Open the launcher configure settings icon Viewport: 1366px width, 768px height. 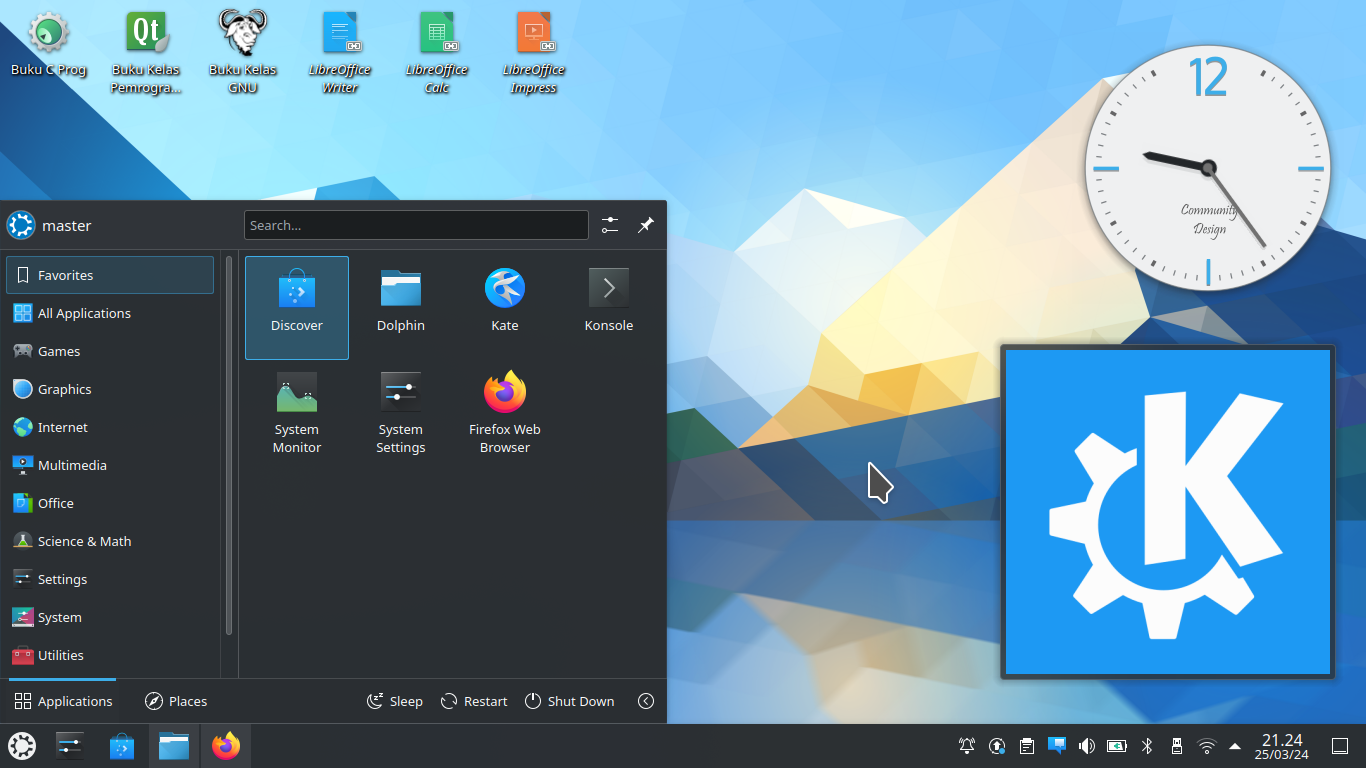610,225
